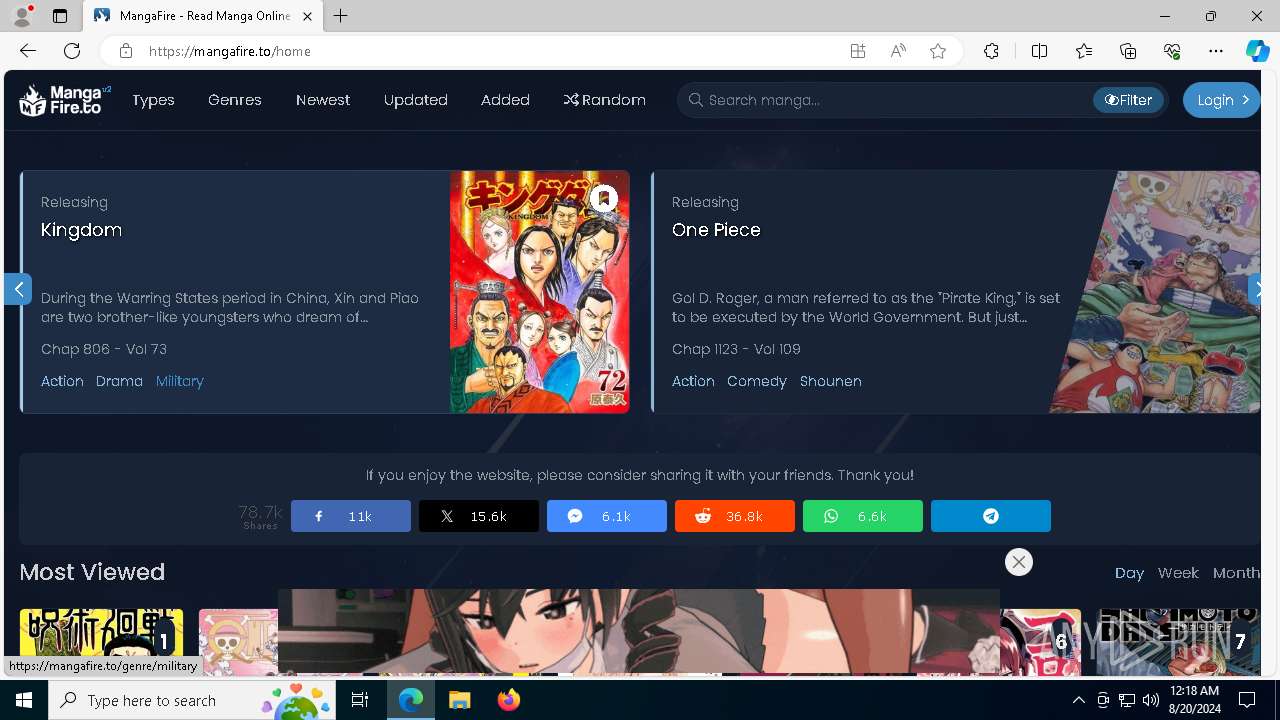Open the Shounen genre link
This screenshot has height=720, width=1280.
(831, 381)
